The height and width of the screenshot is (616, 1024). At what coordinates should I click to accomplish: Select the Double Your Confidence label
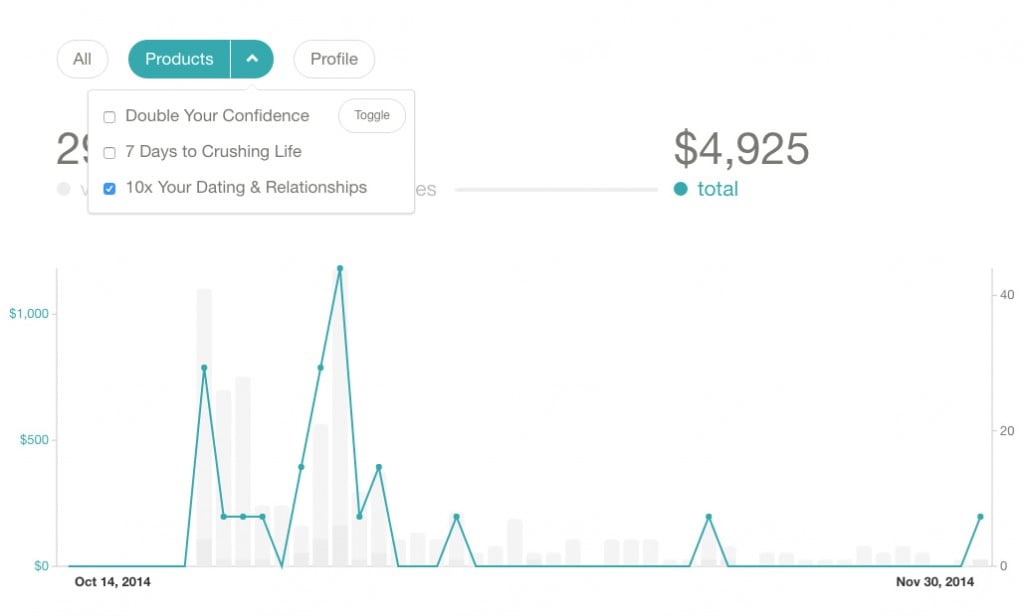click(217, 116)
